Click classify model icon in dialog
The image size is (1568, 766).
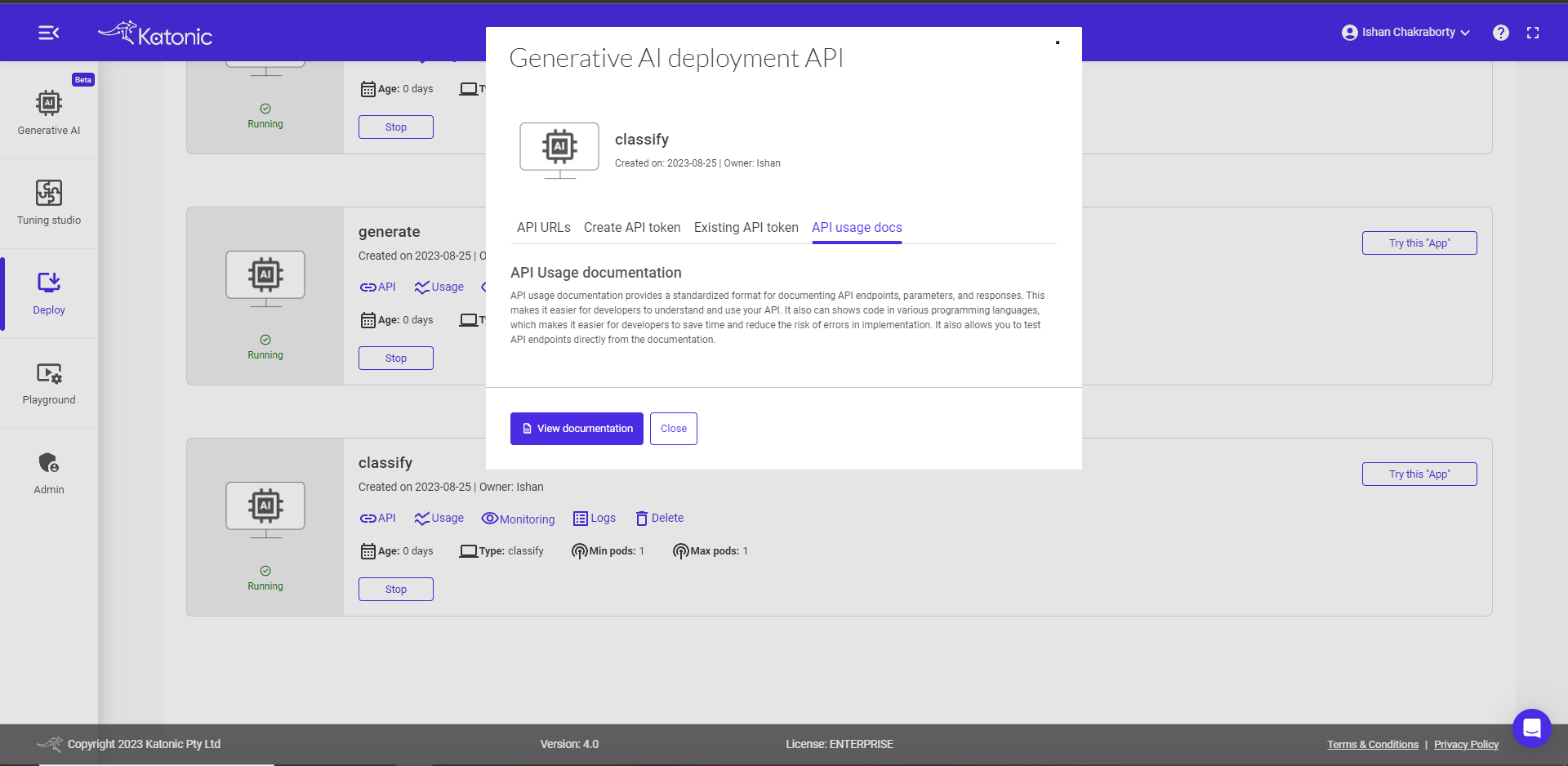(559, 150)
